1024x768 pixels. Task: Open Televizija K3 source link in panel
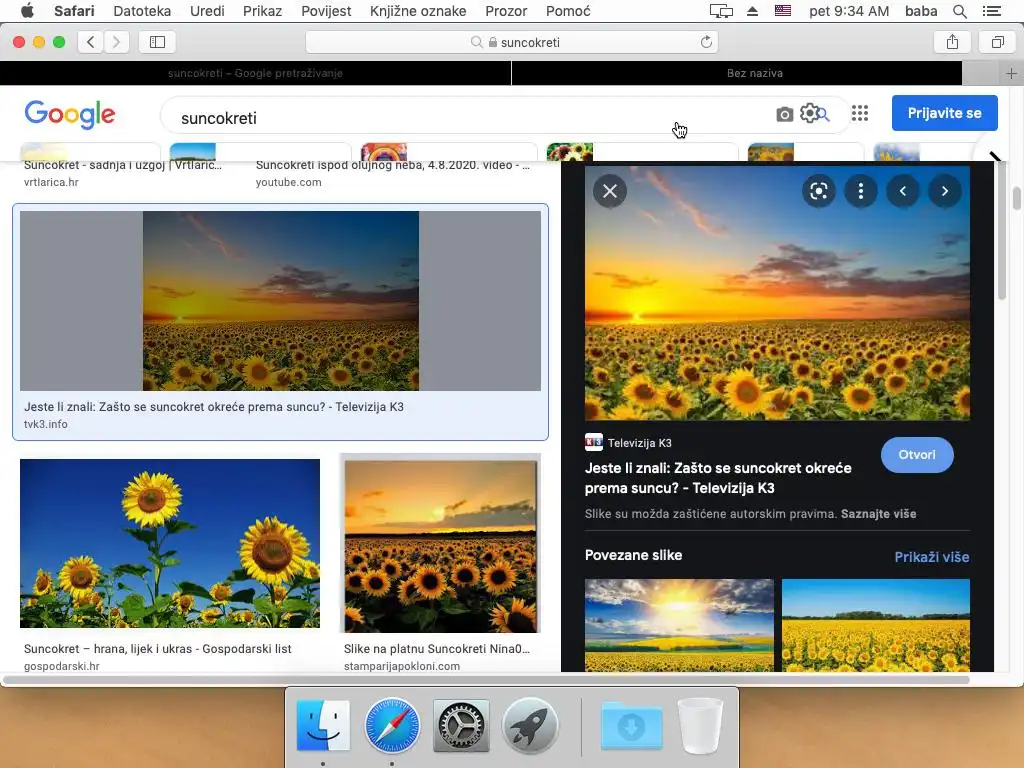(x=628, y=443)
